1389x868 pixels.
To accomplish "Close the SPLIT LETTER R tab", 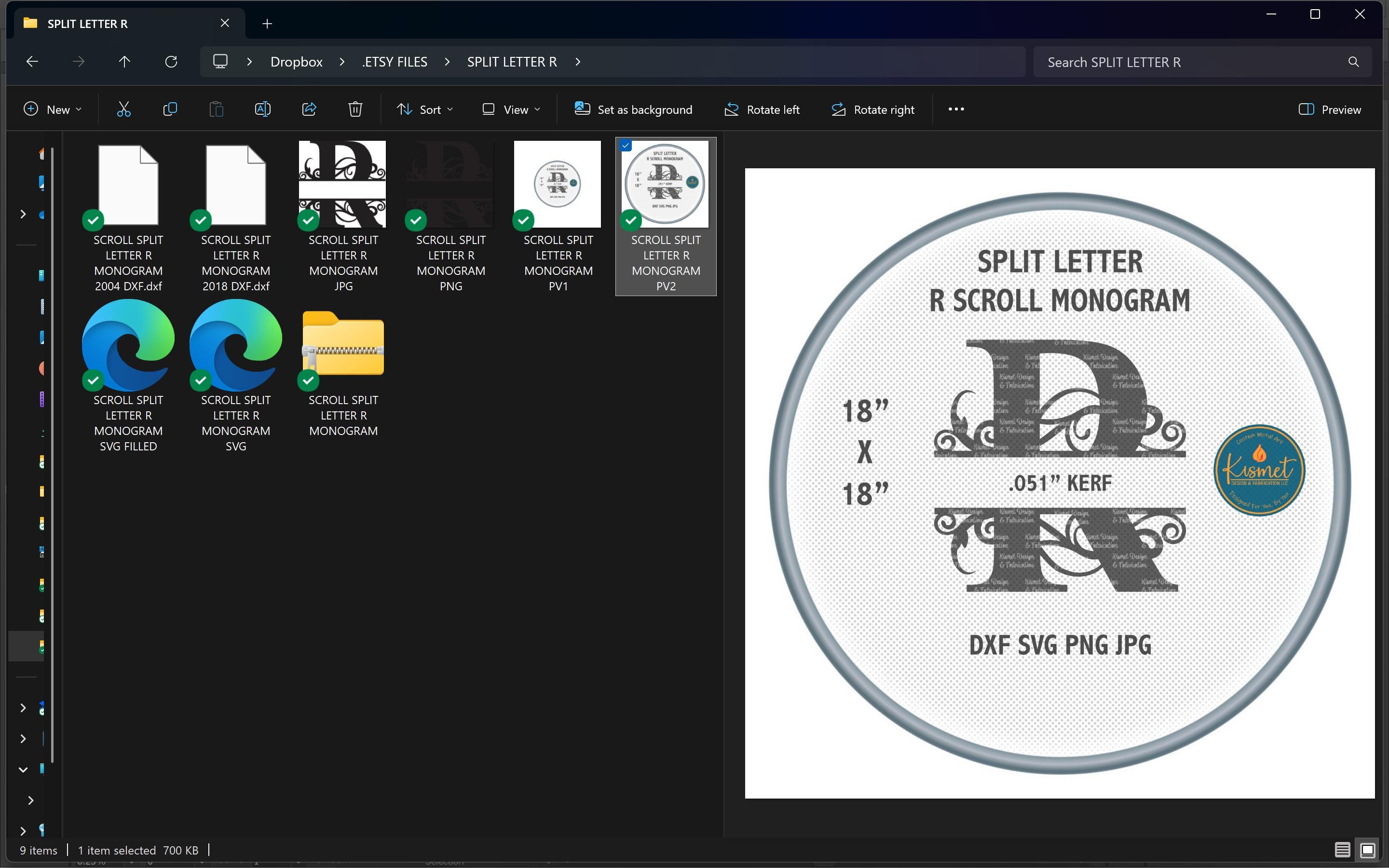I will (225, 23).
